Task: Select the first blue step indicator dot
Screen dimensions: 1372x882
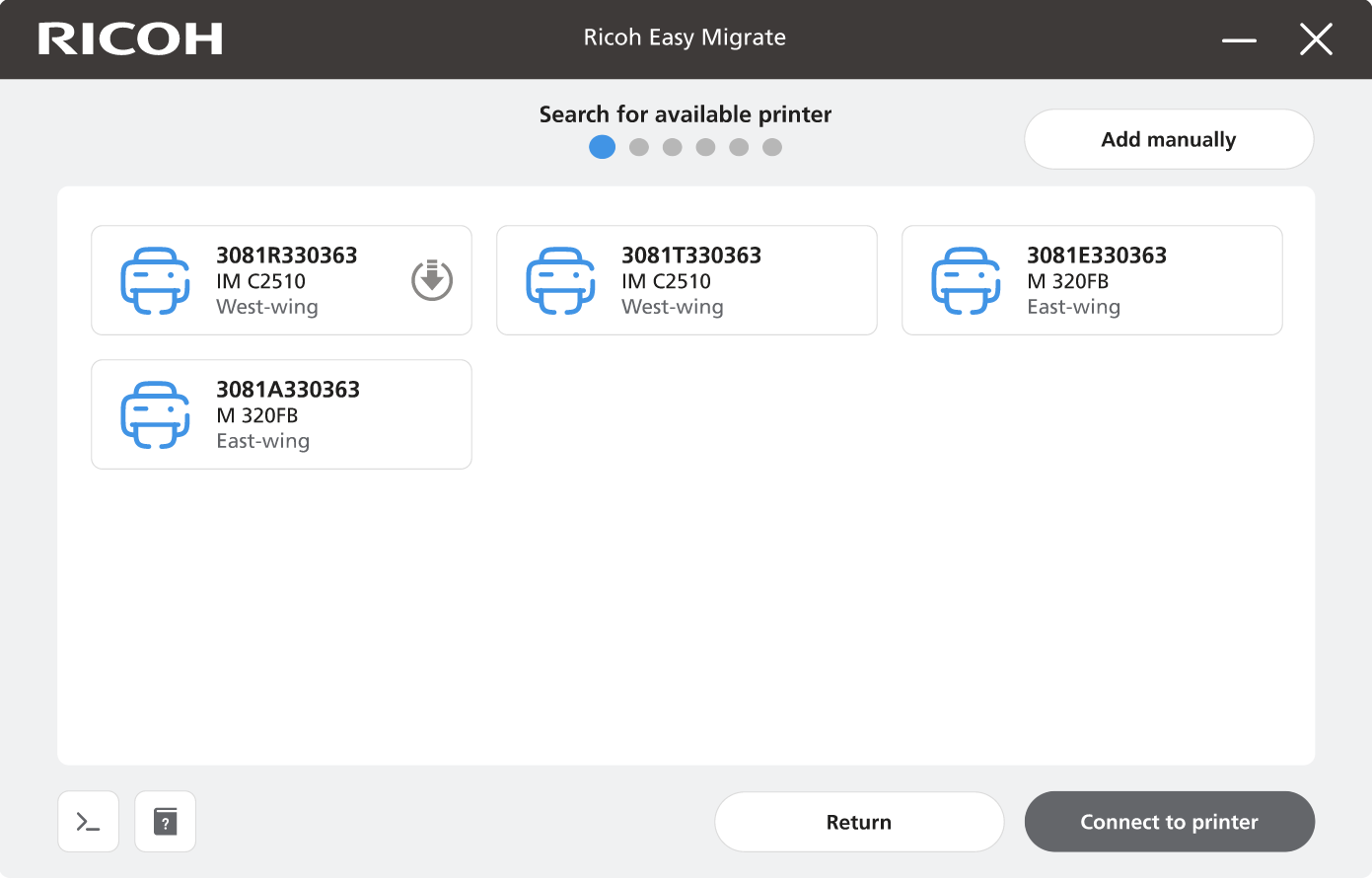Action: pos(602,147)
